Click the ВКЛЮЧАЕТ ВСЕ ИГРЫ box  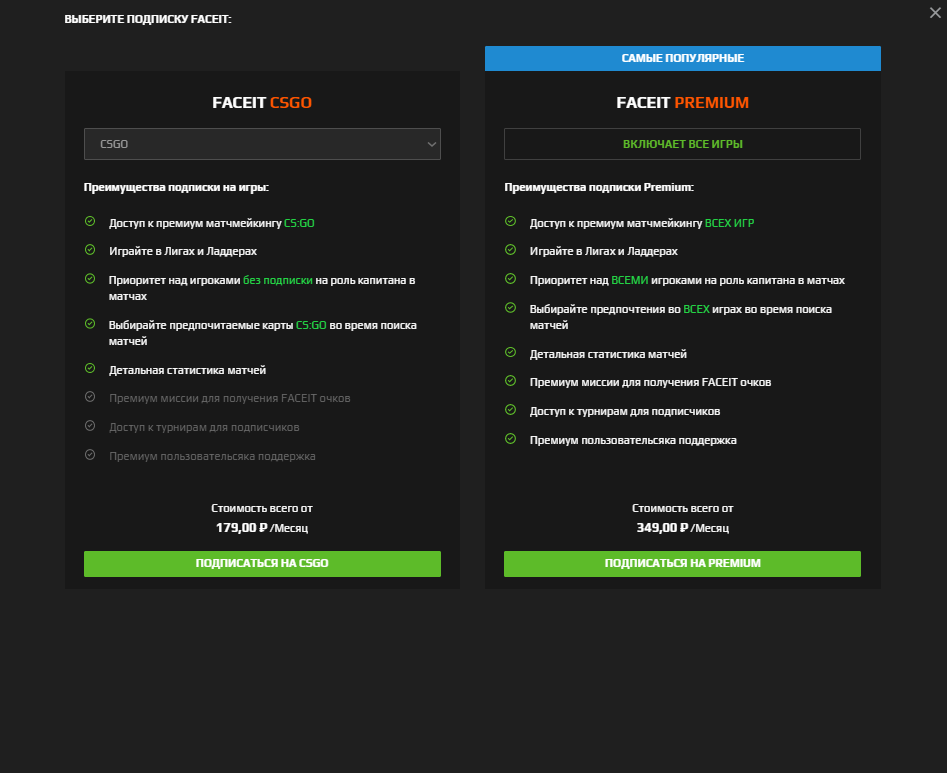682,144
